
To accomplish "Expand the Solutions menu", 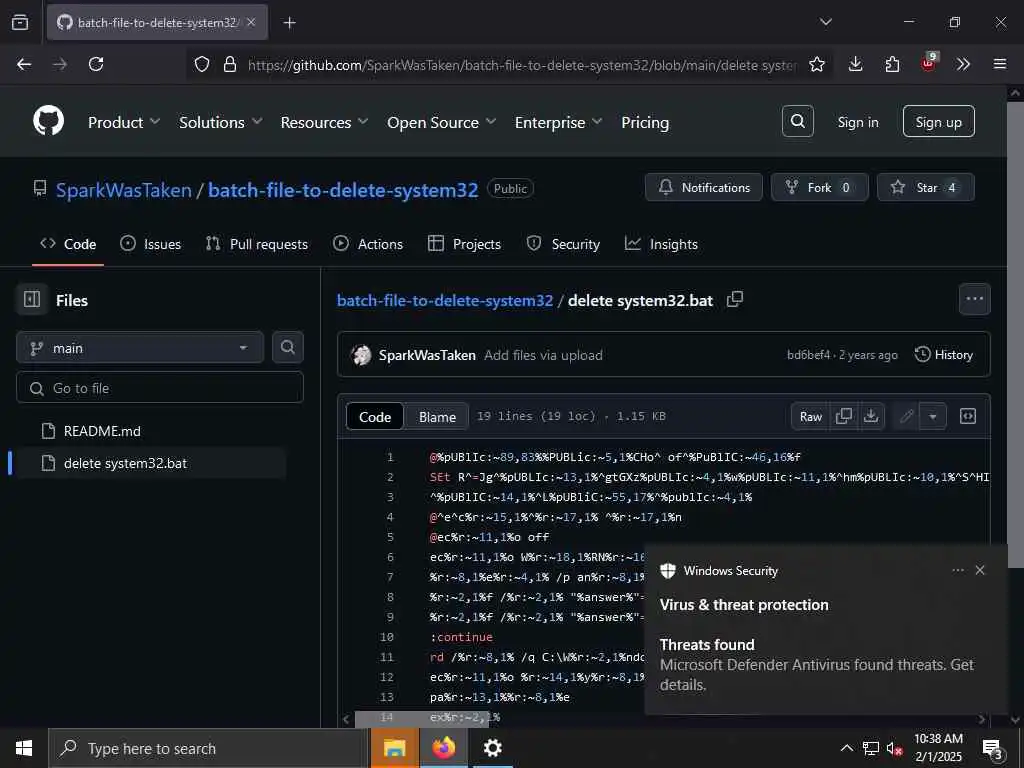I will [x=220, y=122].
